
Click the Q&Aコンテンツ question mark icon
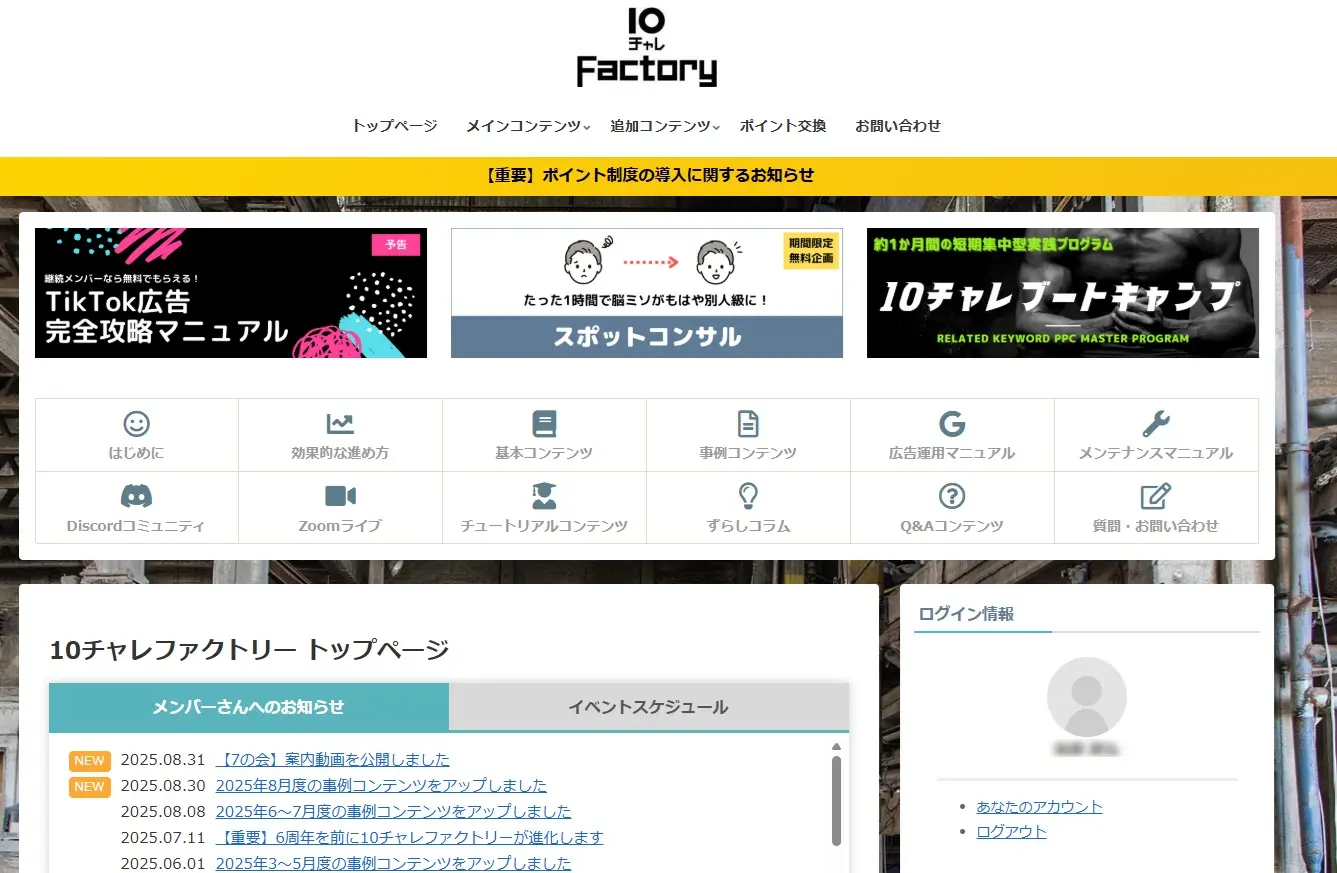[x=952, y=496]
